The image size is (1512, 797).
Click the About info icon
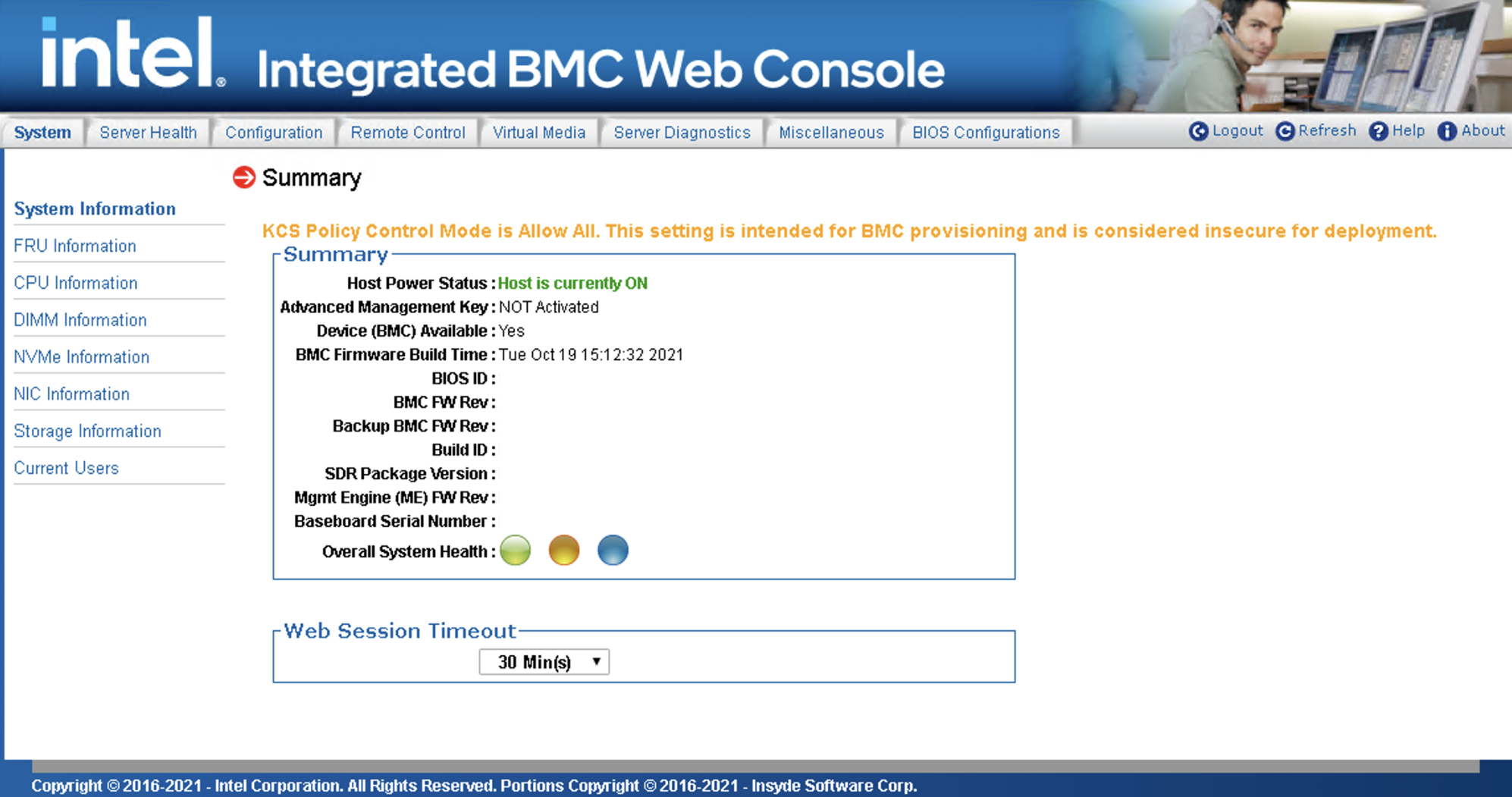point(1447,131)
